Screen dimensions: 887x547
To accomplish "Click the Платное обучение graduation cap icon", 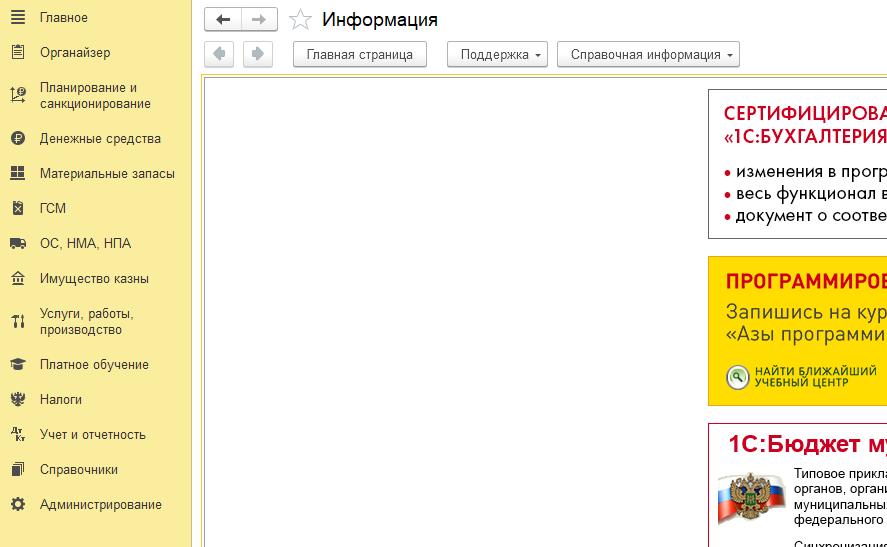I will (x=18, y=364).
